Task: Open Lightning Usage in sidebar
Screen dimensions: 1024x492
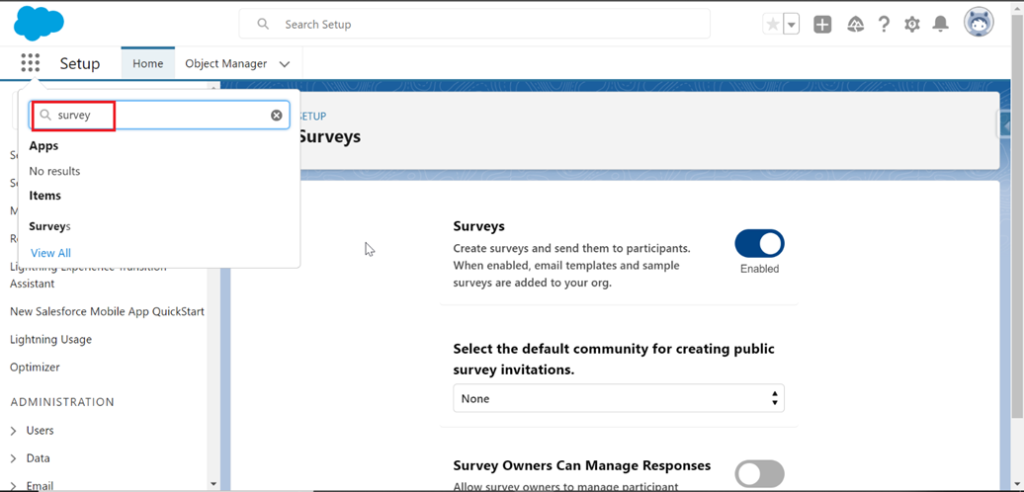Action: tap(51, 339)
